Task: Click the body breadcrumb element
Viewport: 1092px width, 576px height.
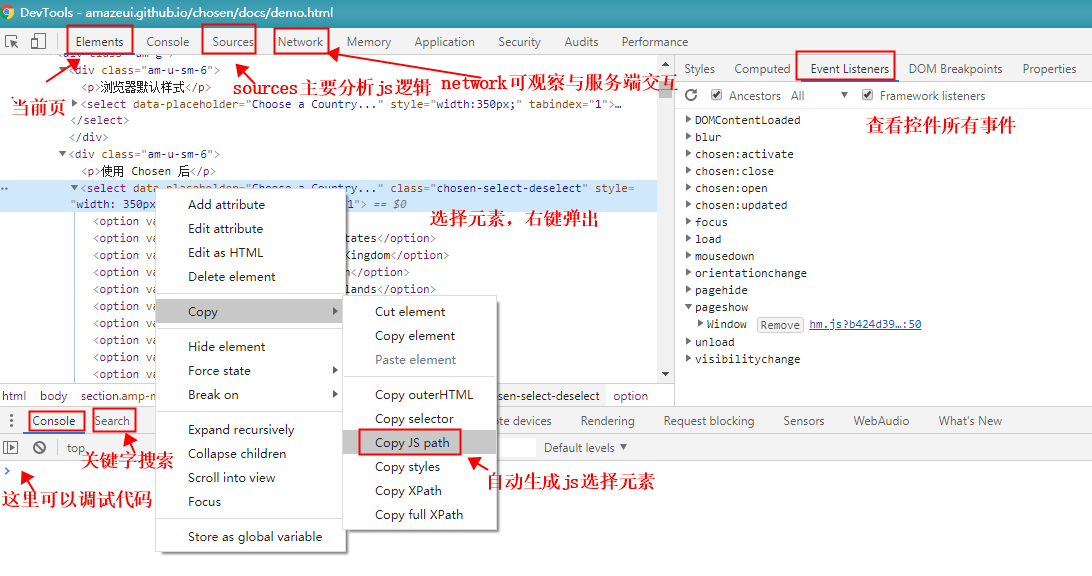Action: coord(54,396)
